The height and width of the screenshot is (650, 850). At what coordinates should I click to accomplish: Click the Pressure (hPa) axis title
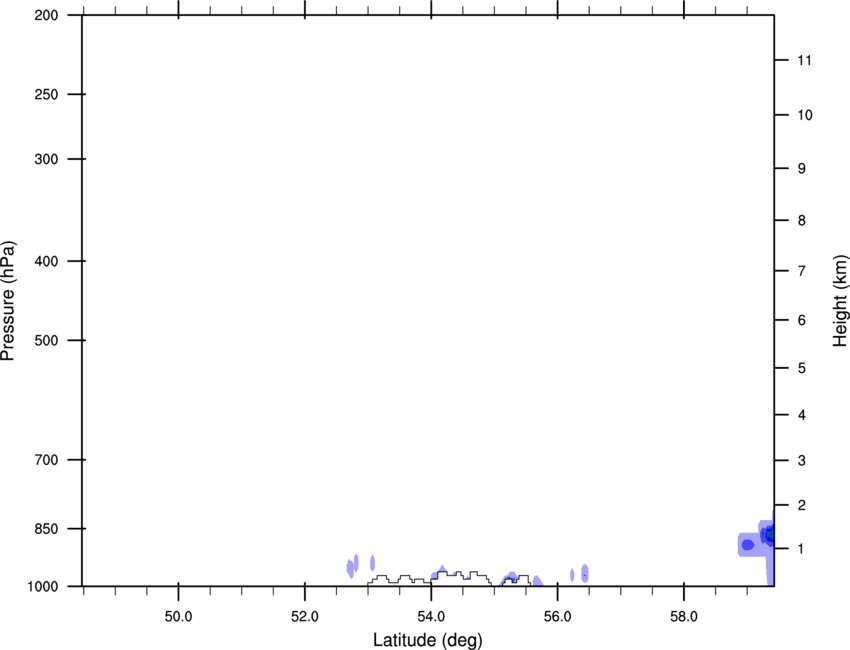[8, 301]
